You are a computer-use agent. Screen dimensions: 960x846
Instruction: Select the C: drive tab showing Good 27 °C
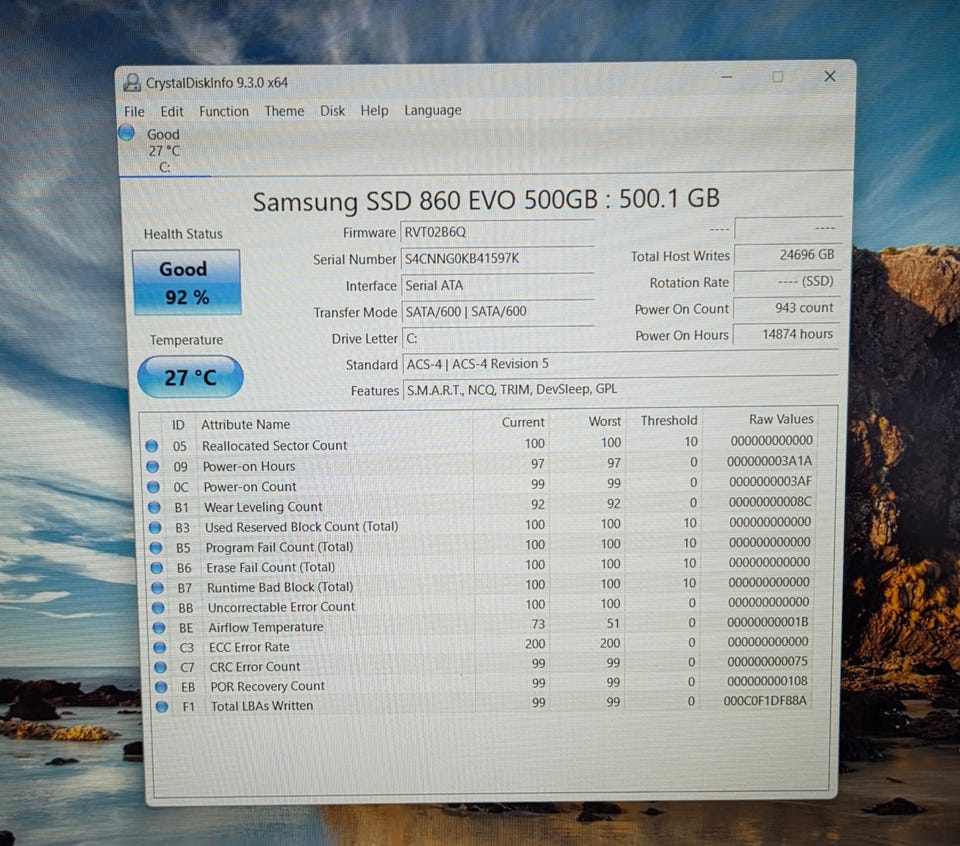click(163, 151)
